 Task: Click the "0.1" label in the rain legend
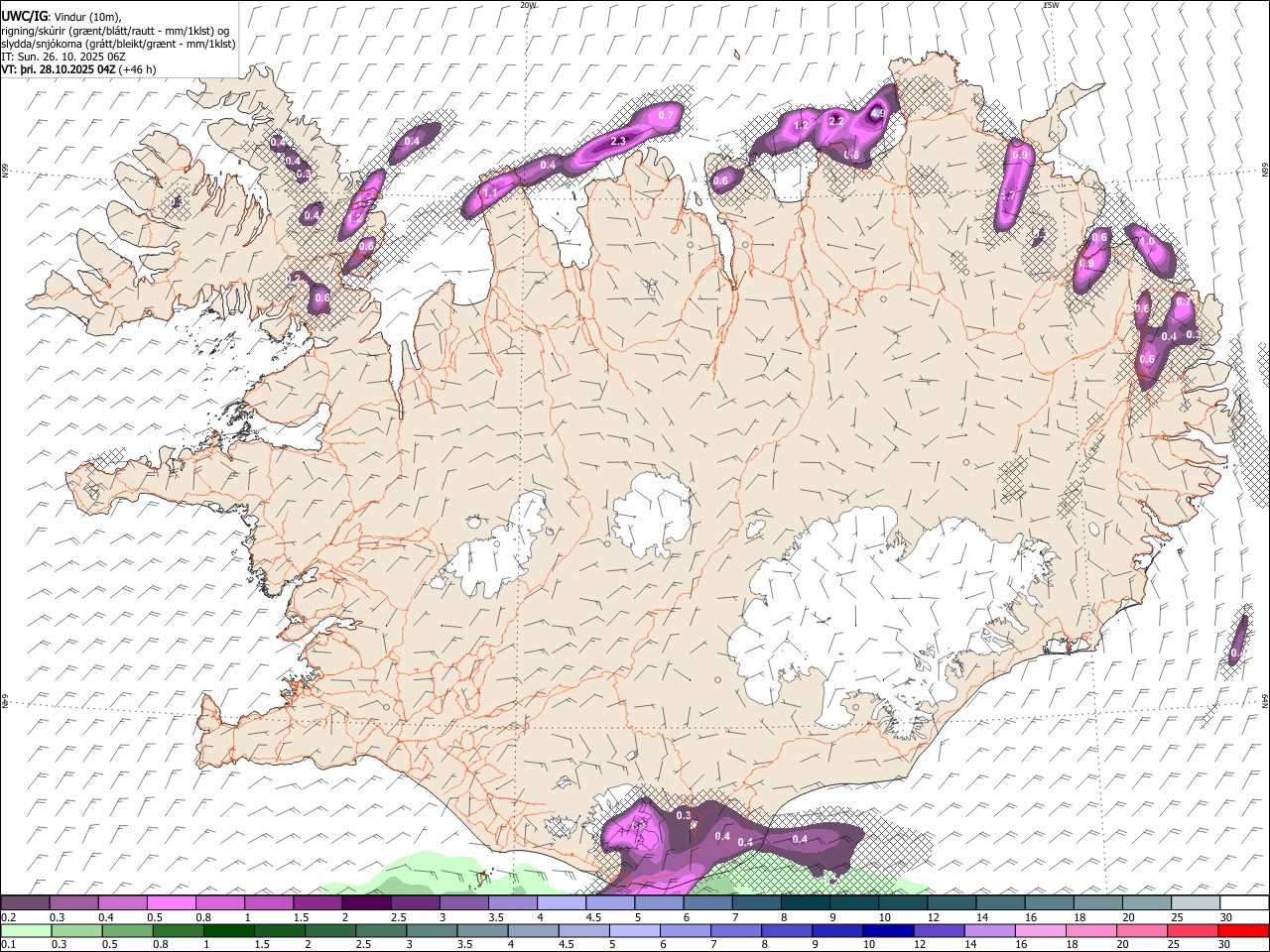pyautogui.click(x=10, y=944)
